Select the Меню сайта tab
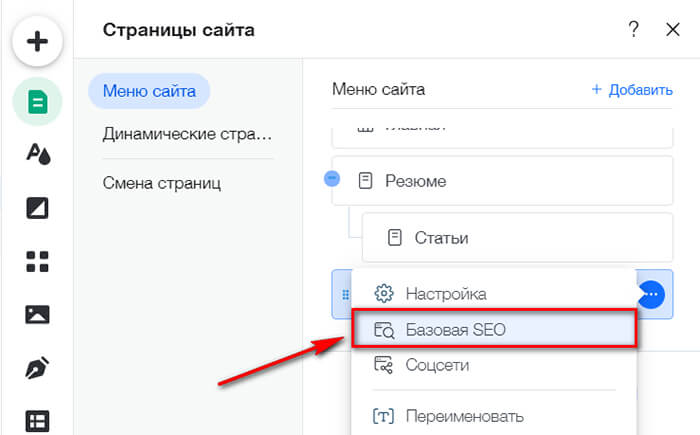Image resolution: width=700 pixels, height=435 pixels. pos(149,93)
